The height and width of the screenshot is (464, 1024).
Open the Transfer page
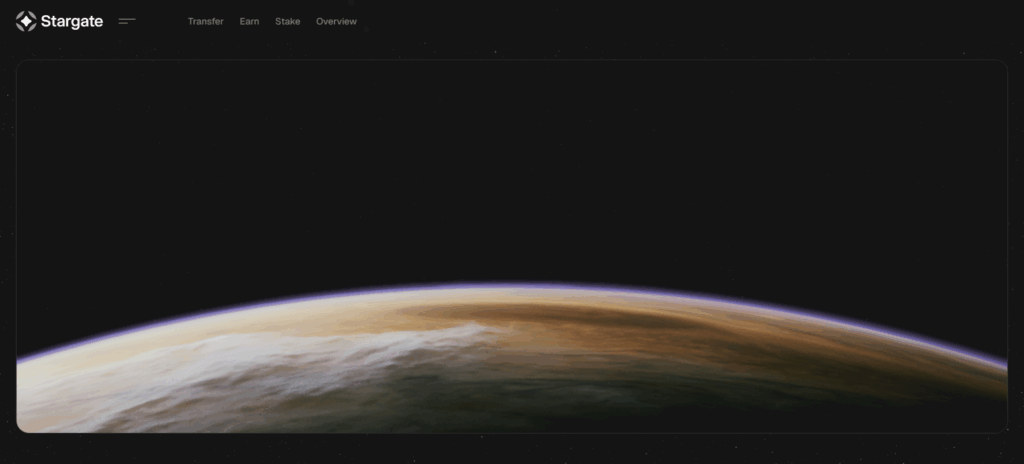tap(205, 22)
